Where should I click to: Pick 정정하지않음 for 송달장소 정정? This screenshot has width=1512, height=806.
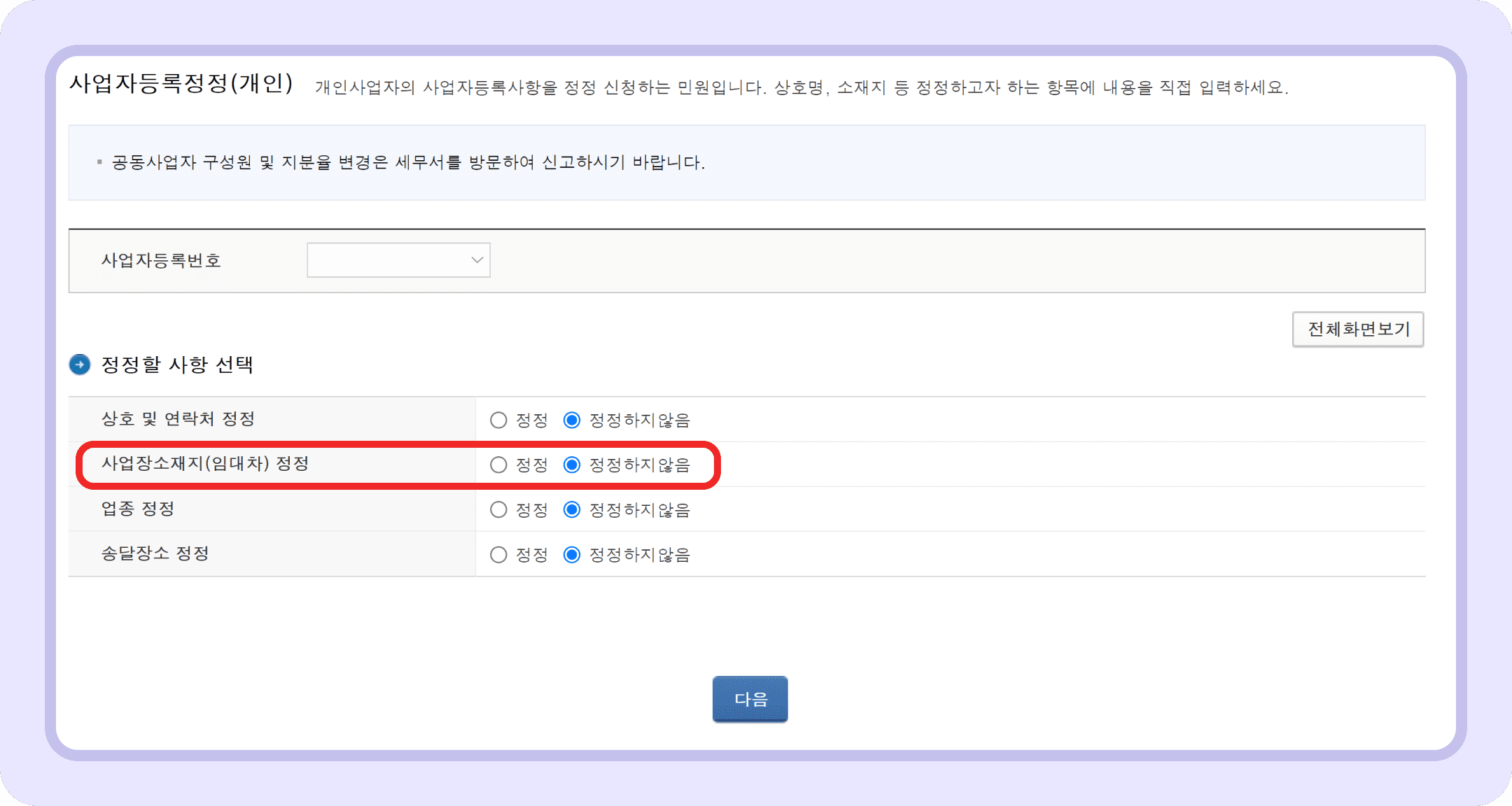[572, 555]
